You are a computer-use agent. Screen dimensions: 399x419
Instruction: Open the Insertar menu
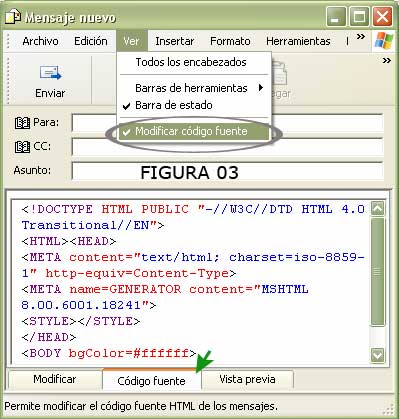[x=175, y=41]
